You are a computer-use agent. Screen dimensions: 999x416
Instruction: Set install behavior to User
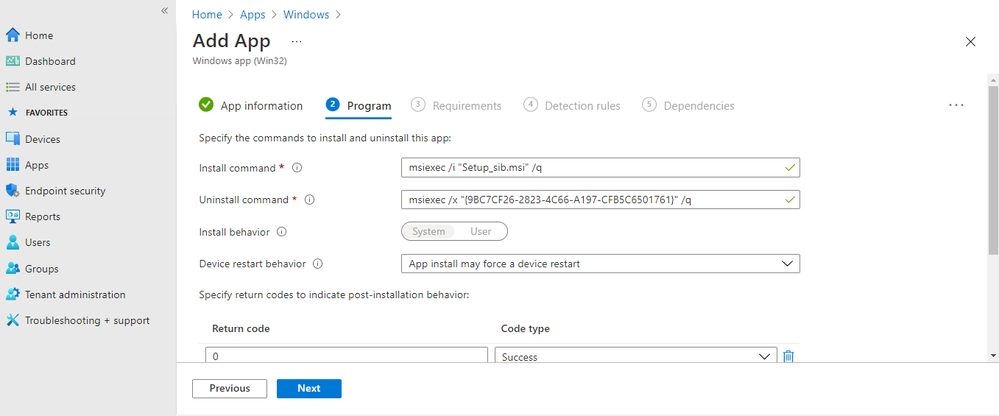[x=481, y=232]
